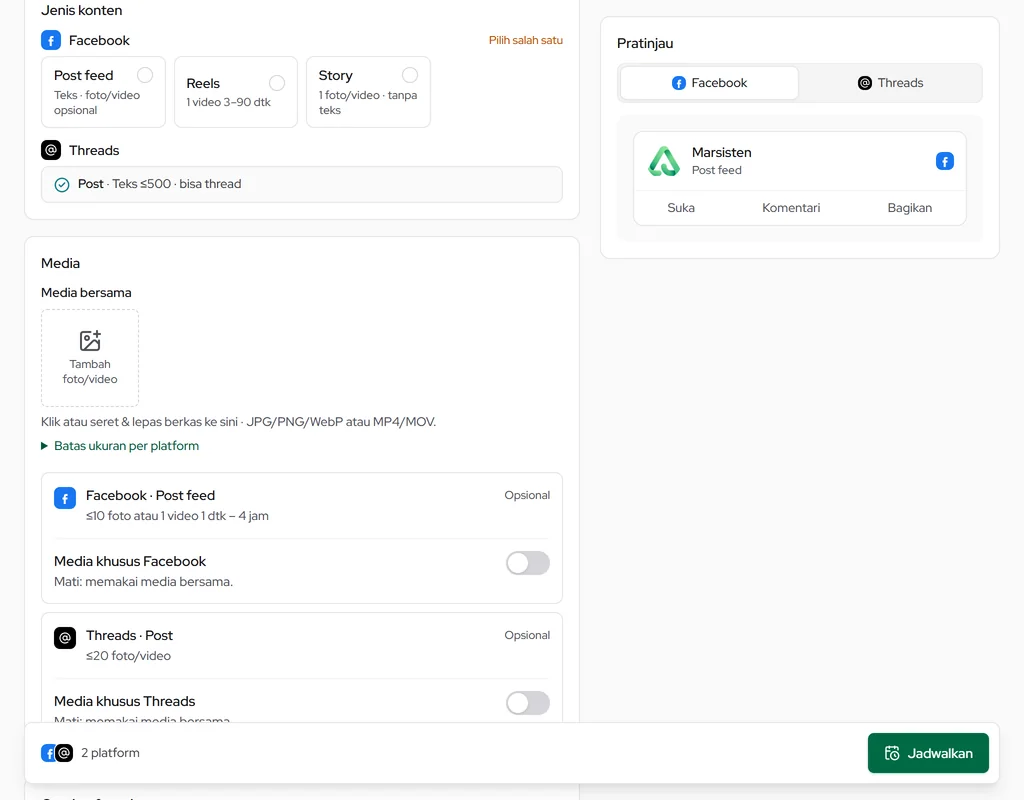1024x800 pixels.
Task: Click the Pratinjau heading
Action: pyautogui.click(x=645, y=44)
